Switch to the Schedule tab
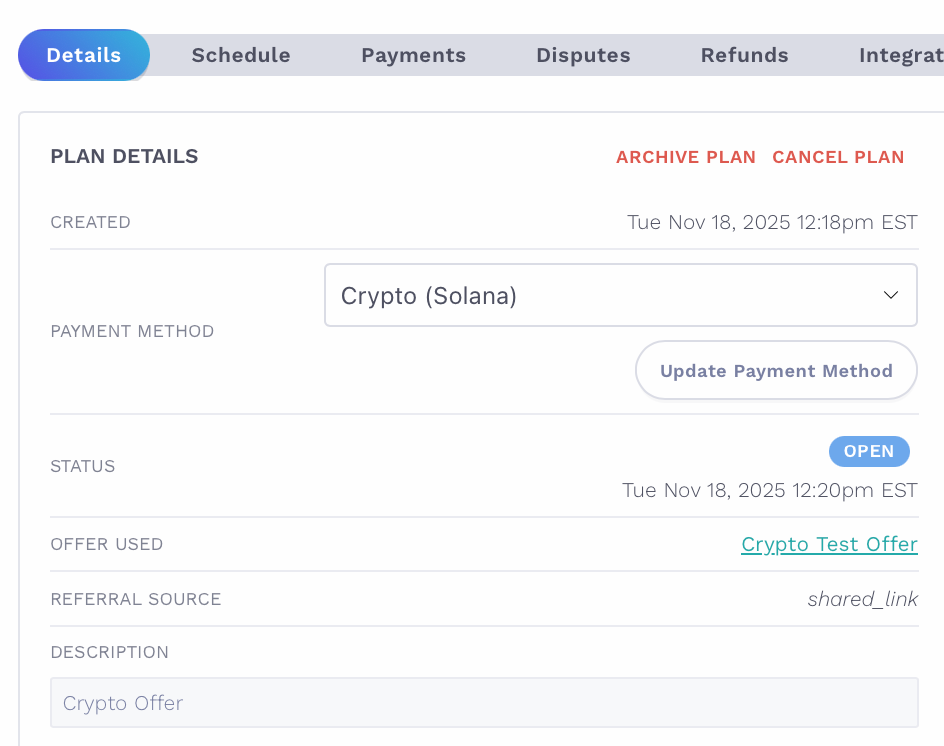Viewport: 944px width, 746px height. (241, 55)
